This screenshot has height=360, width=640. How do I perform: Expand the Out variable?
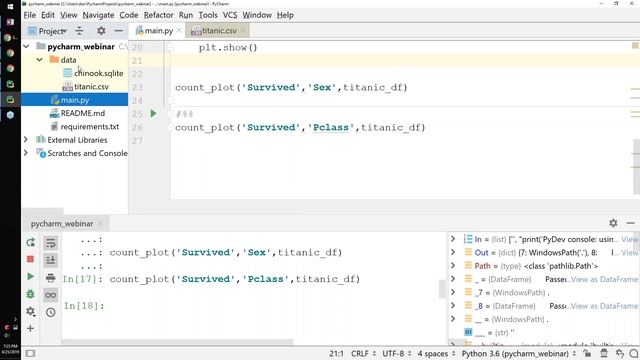[x=453, y=253]
